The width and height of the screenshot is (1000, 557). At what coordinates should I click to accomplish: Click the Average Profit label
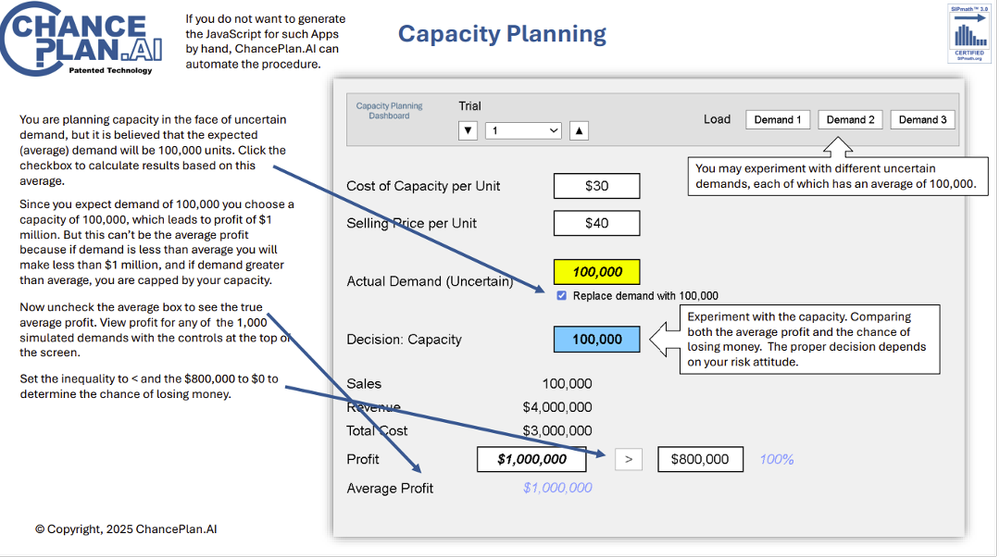[390, 488]
